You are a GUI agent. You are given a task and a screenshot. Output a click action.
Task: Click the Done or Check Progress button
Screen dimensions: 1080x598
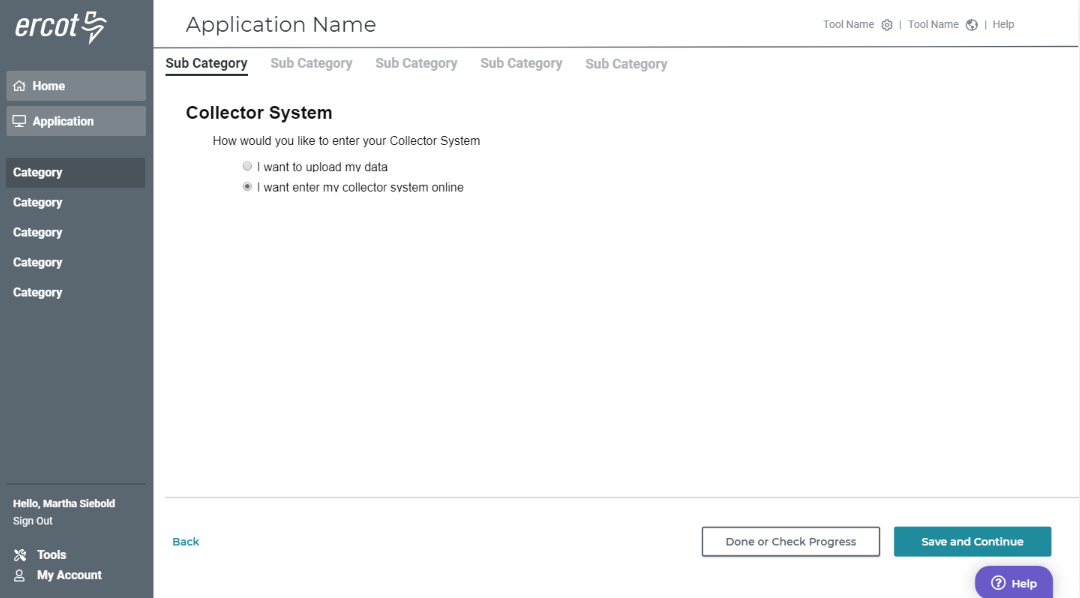[790, 541]
